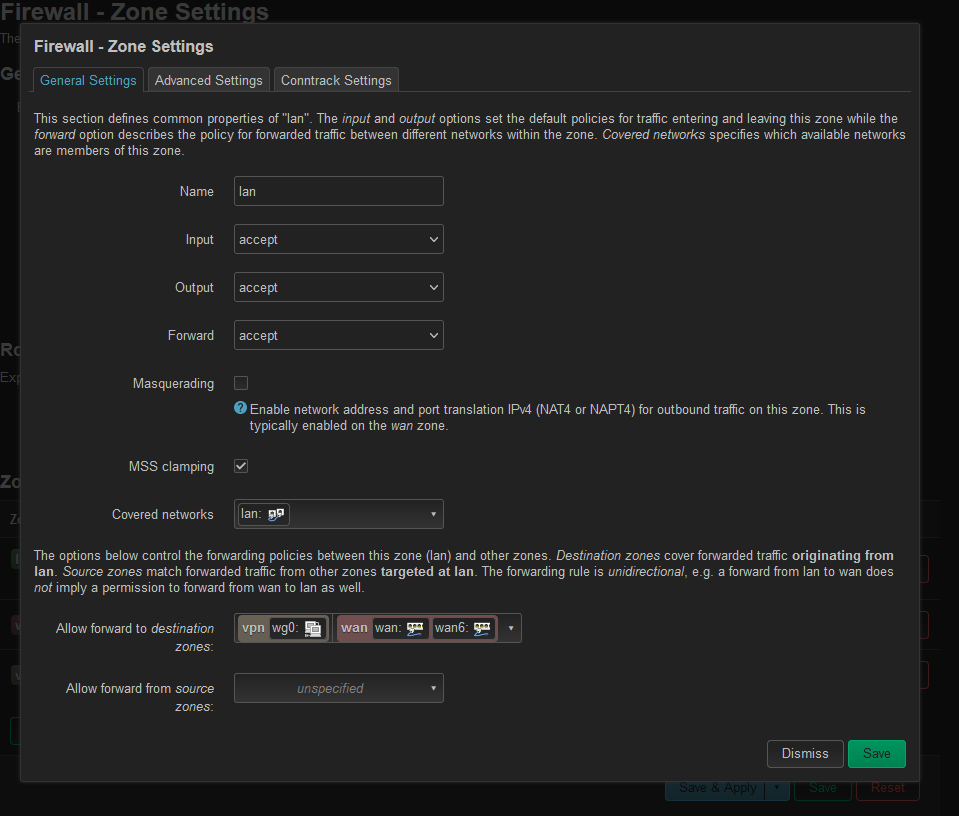Click the lan network interface icon

(276, 514)
